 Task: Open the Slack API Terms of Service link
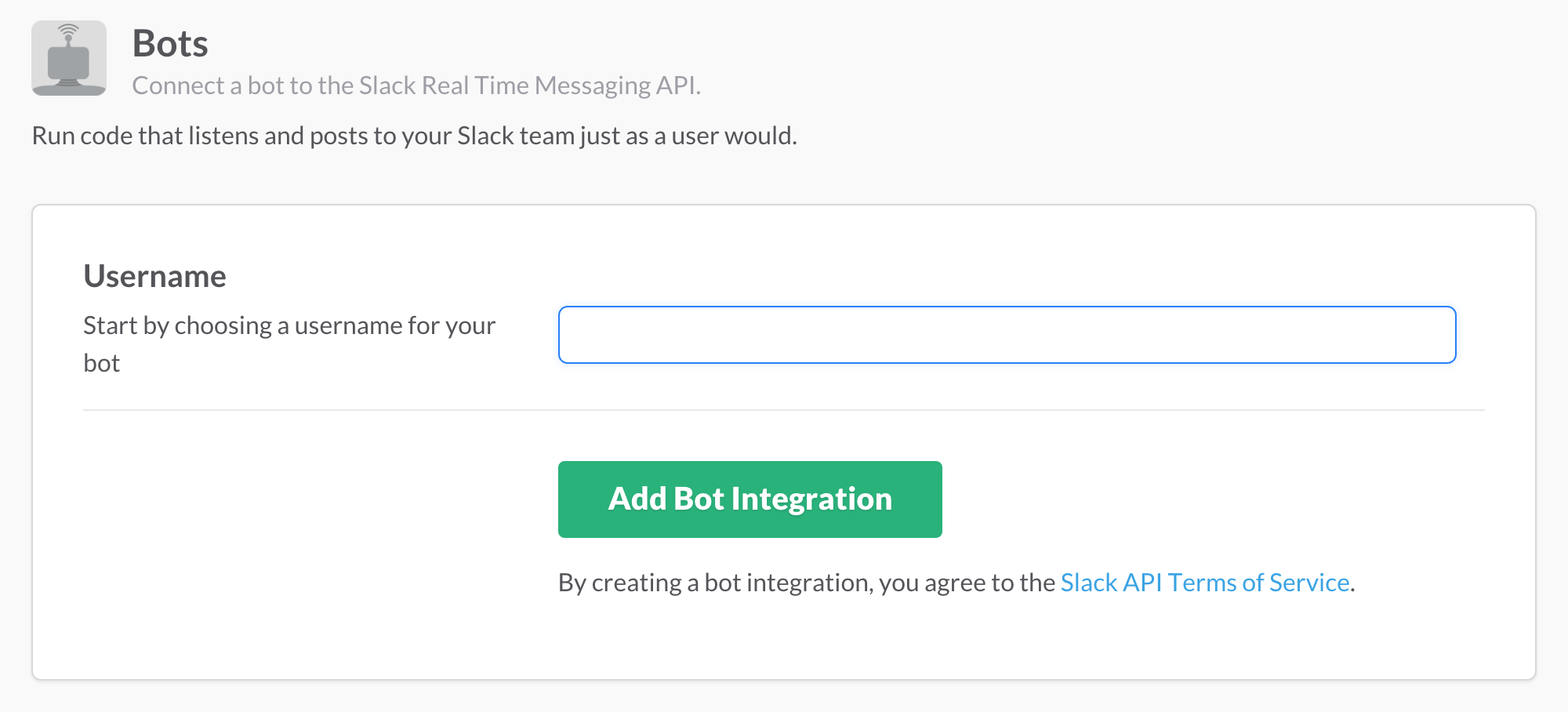1204,583
